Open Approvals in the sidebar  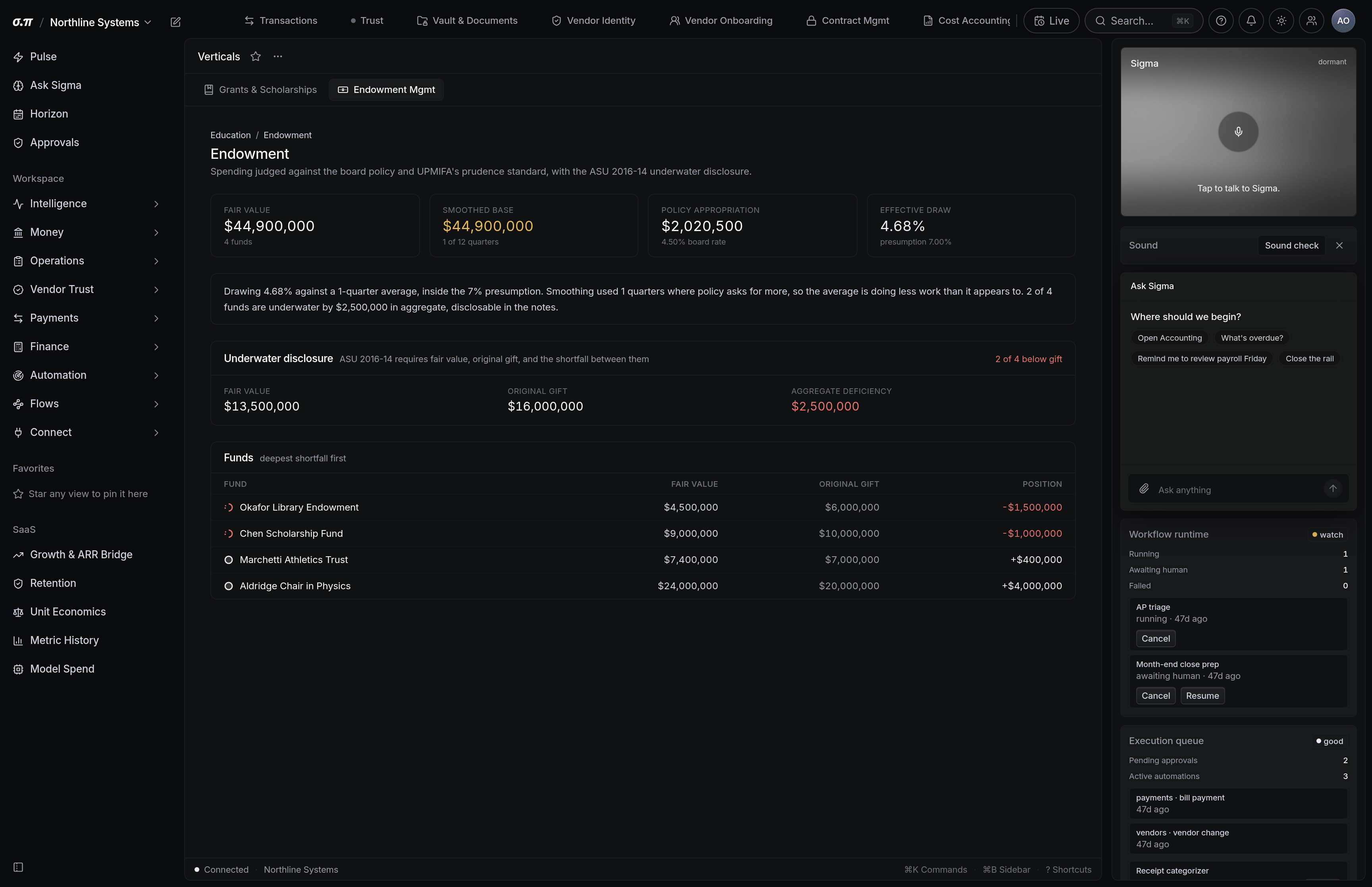[x=87, y=142]
